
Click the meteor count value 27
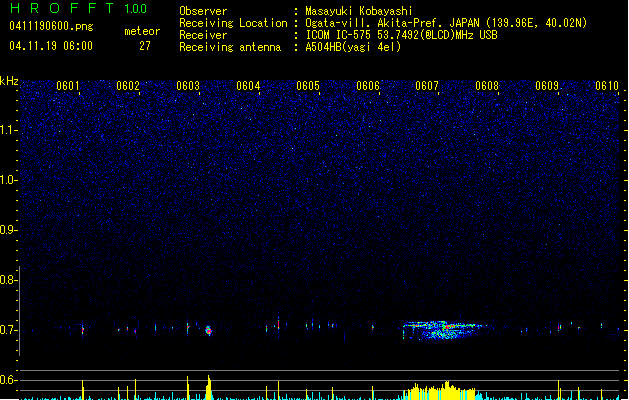[x=145, y=46]
